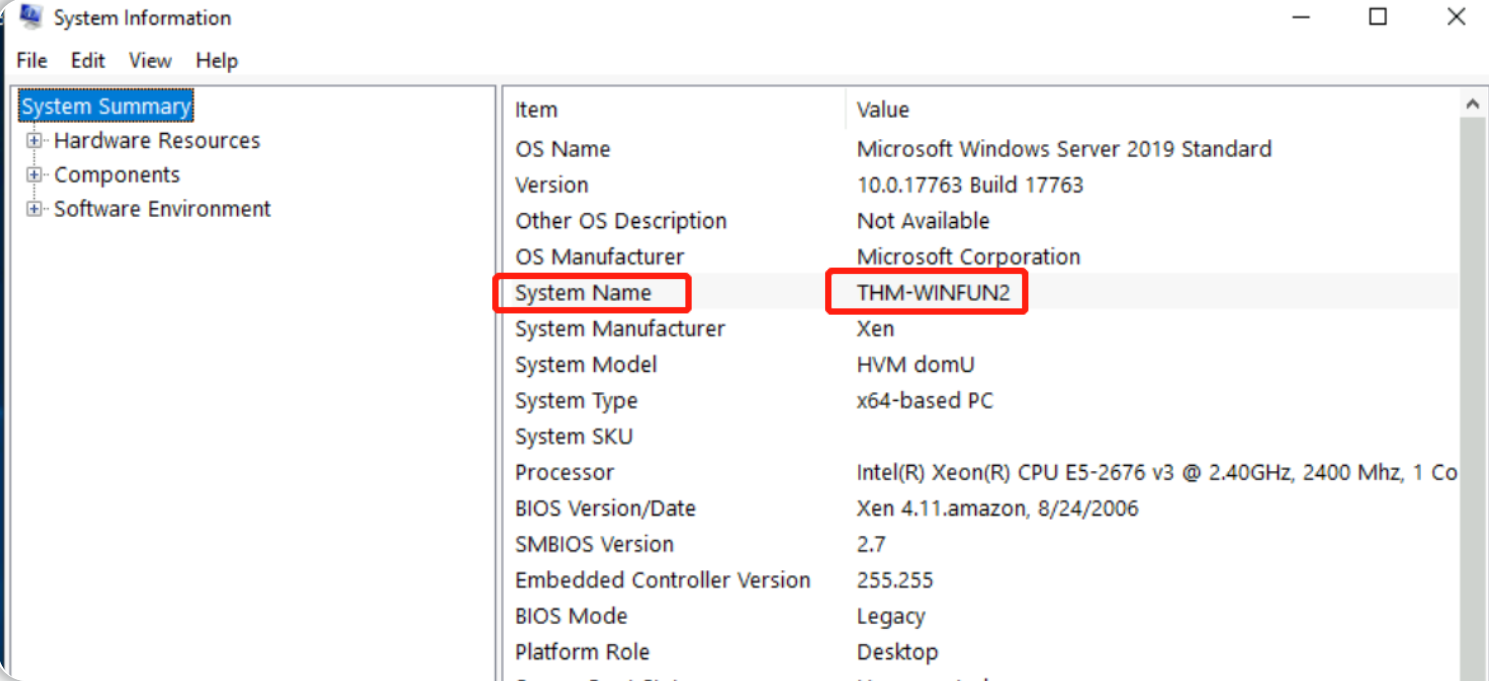Click the vertical scrollbar track

point(1472,398)
